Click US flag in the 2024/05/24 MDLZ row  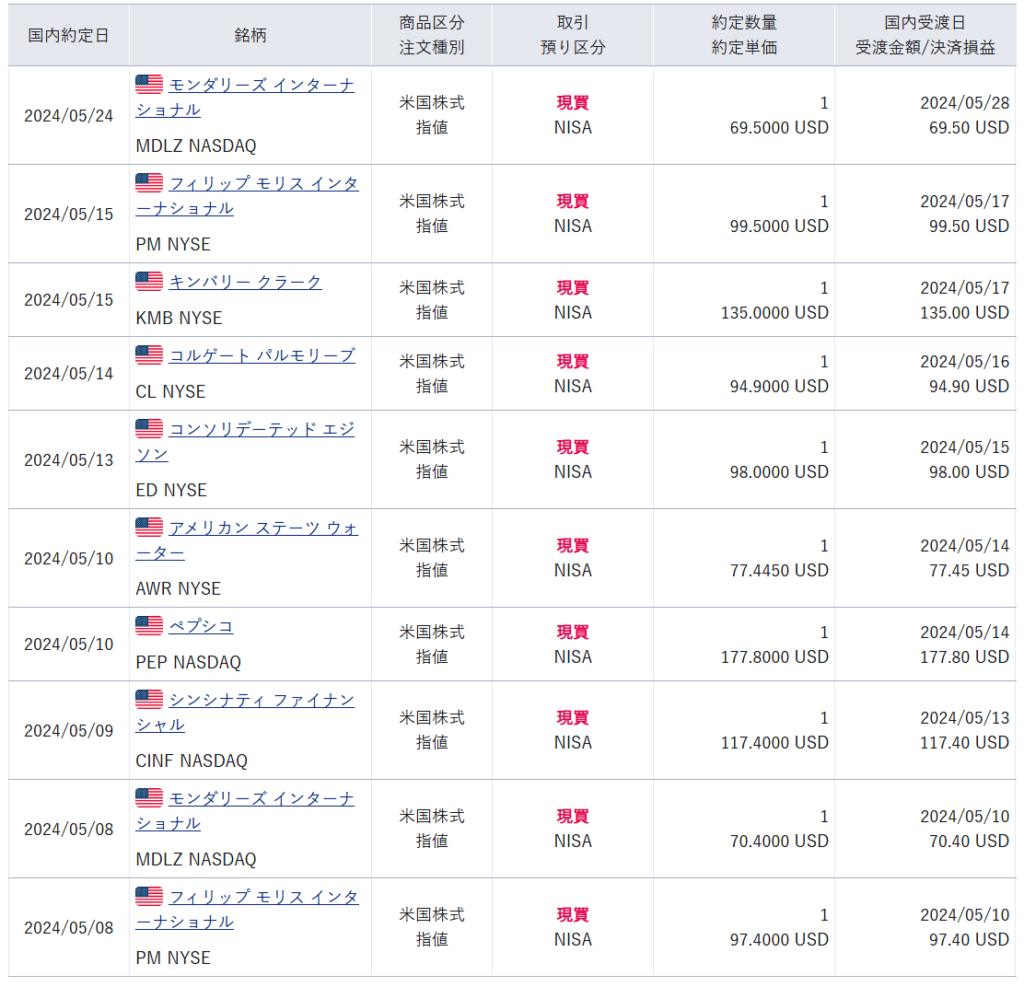point(149,85)
